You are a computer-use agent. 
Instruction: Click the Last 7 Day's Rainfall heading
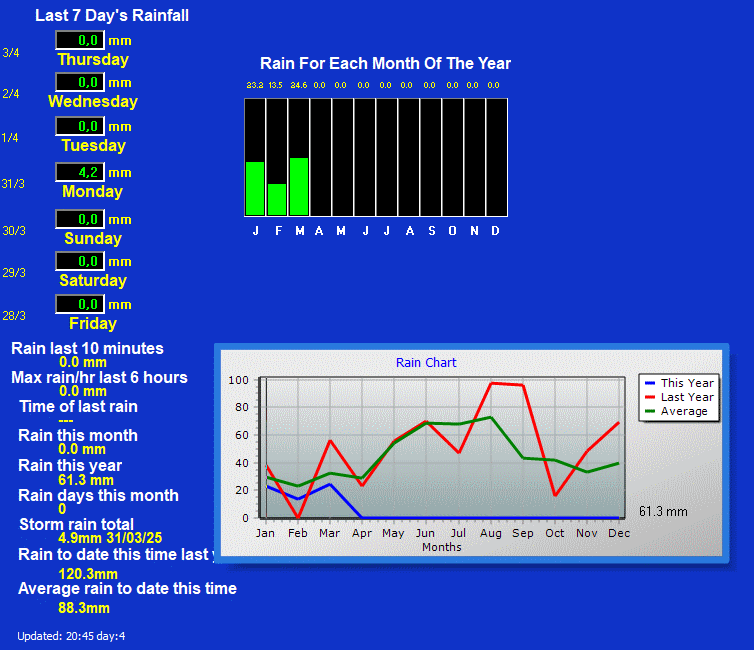pyautogui.click(x=112, y=16)
